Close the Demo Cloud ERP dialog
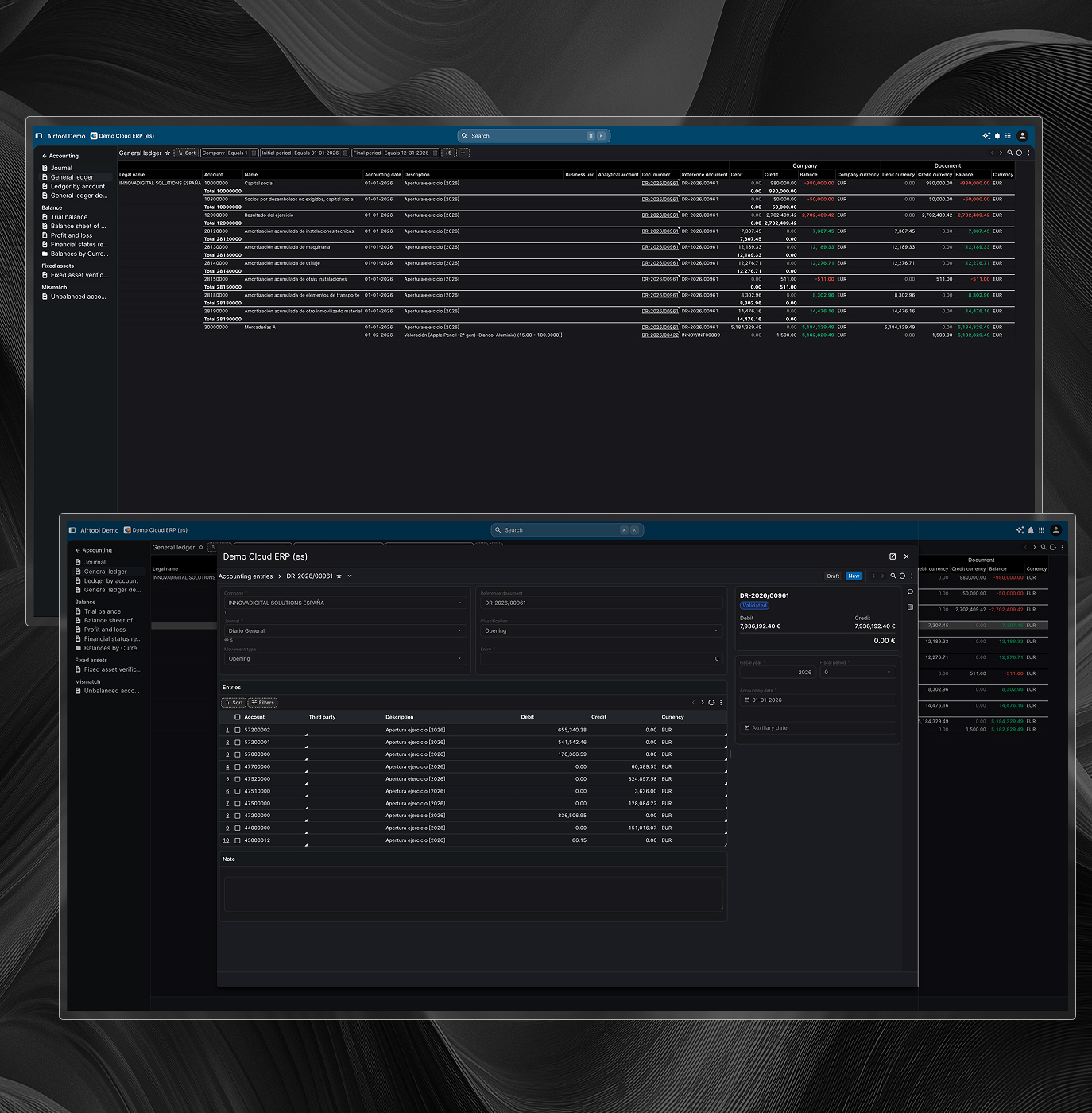The height and width of the screenshot is (1113, 1092). 906,556
